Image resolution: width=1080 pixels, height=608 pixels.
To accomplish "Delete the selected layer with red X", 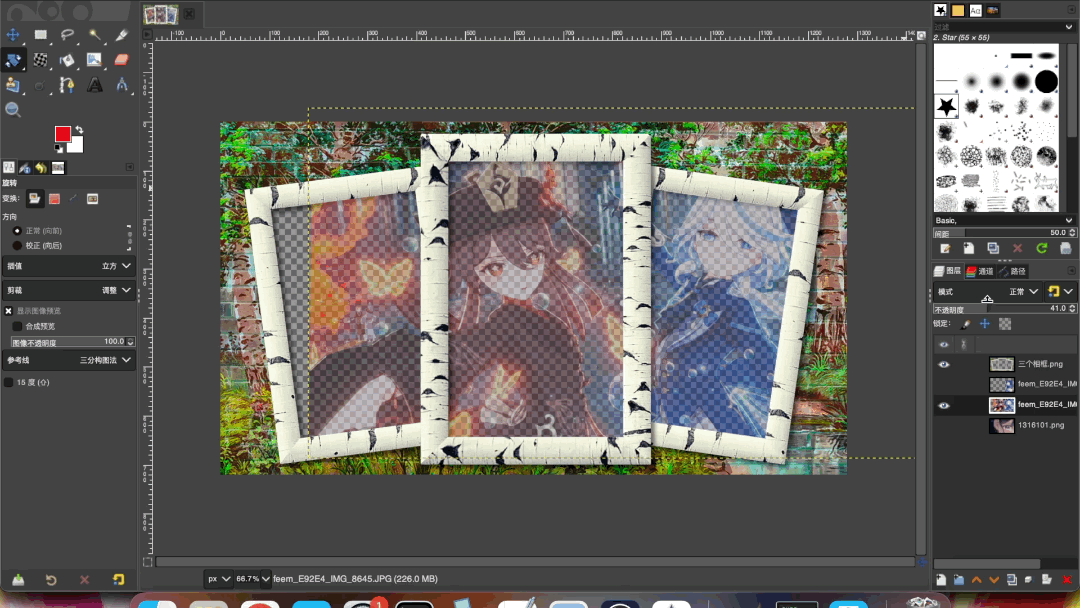I will (x=1067, y=580).
